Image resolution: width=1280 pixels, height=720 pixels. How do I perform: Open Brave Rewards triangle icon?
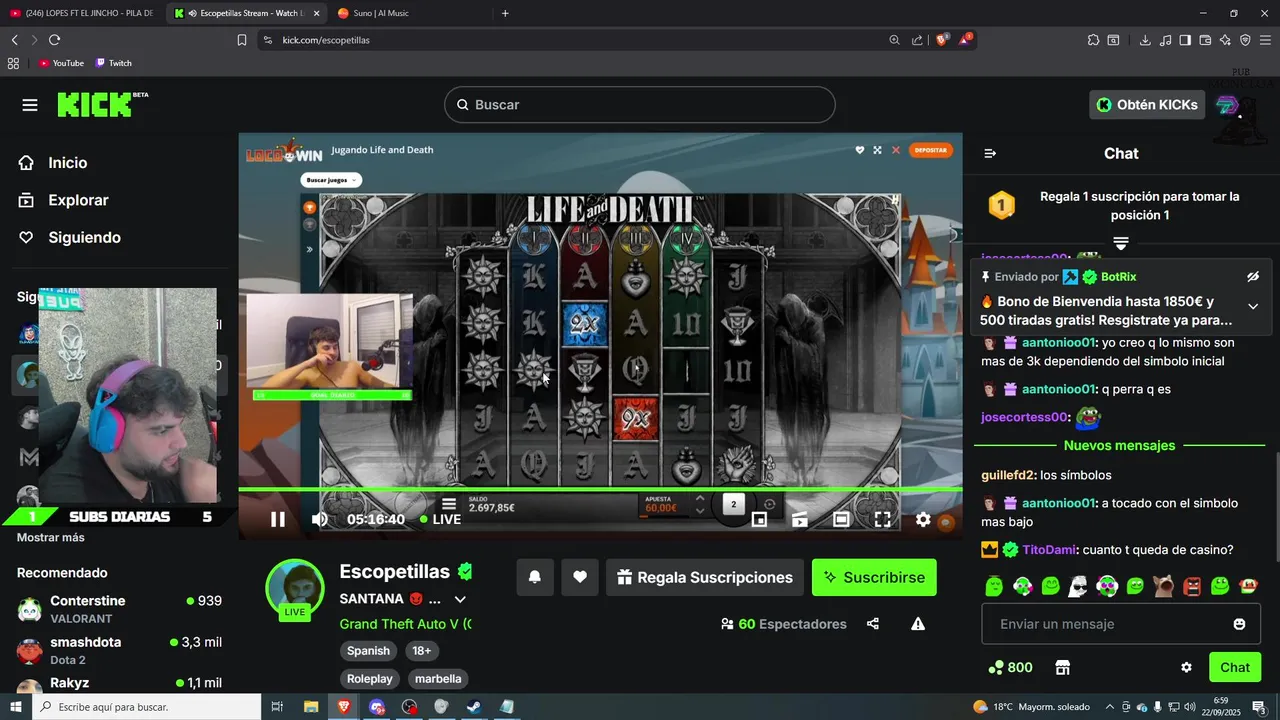click(x=966, y=40)
